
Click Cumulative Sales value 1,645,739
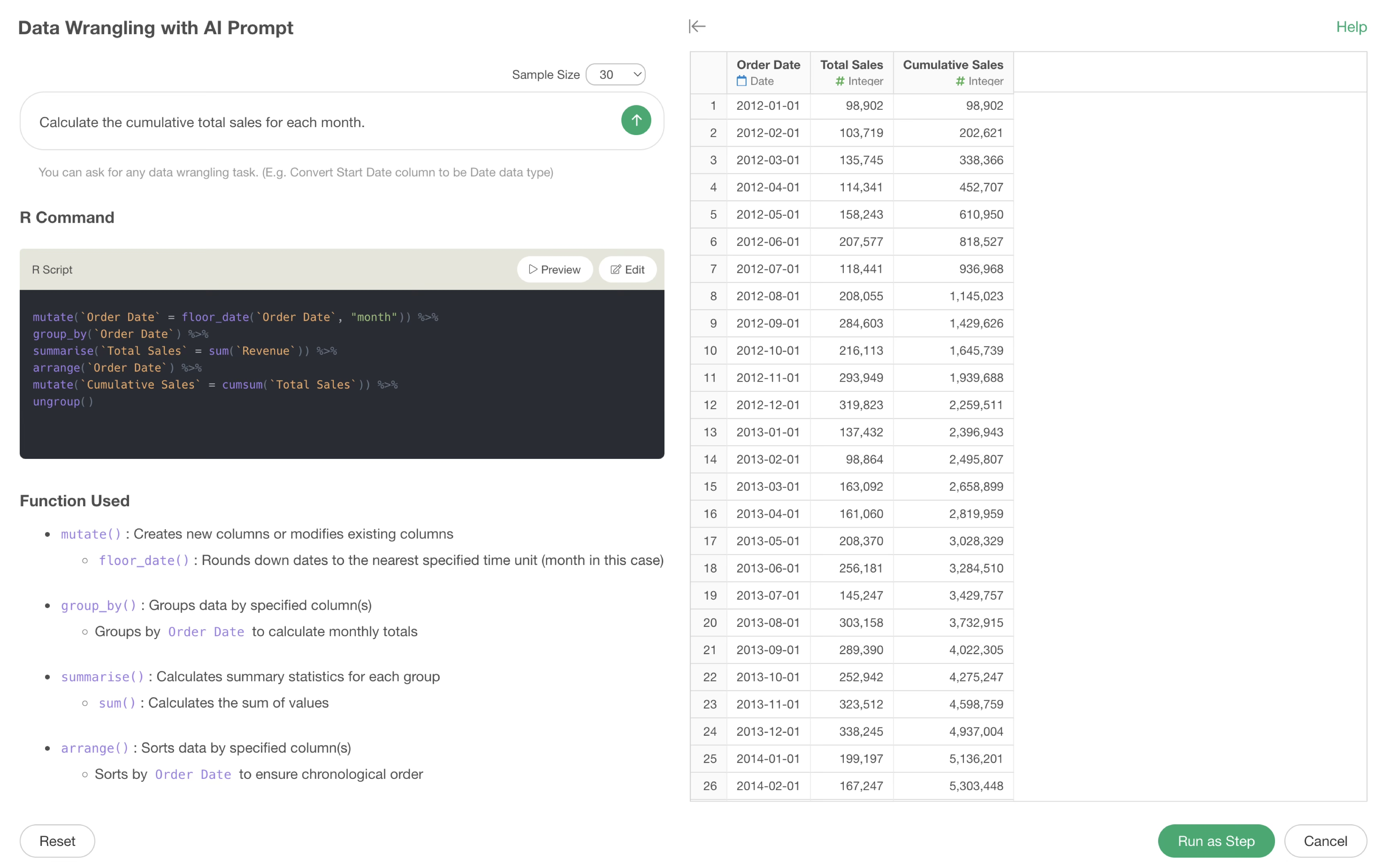[953, 350]
